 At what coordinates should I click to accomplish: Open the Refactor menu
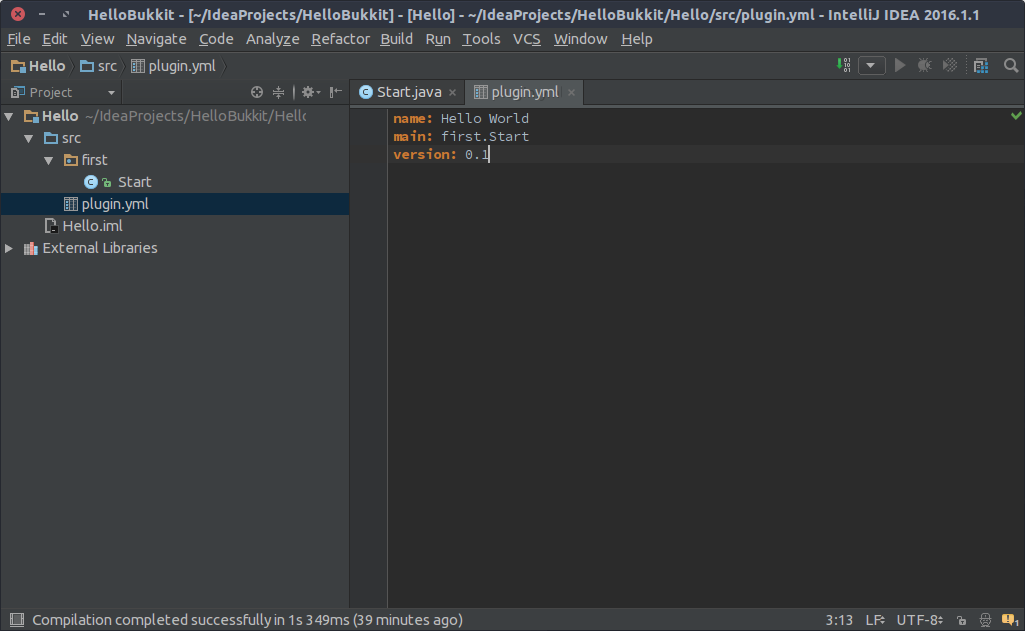[340, 39]
